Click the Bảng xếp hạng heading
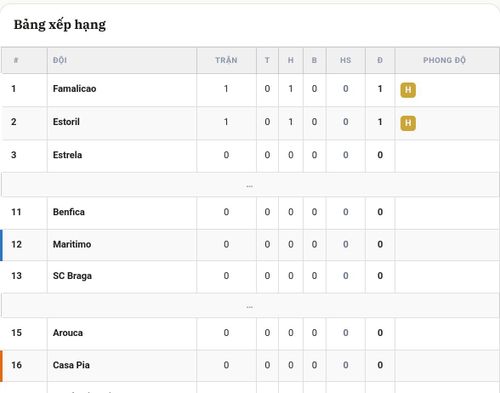 (60, 25)
